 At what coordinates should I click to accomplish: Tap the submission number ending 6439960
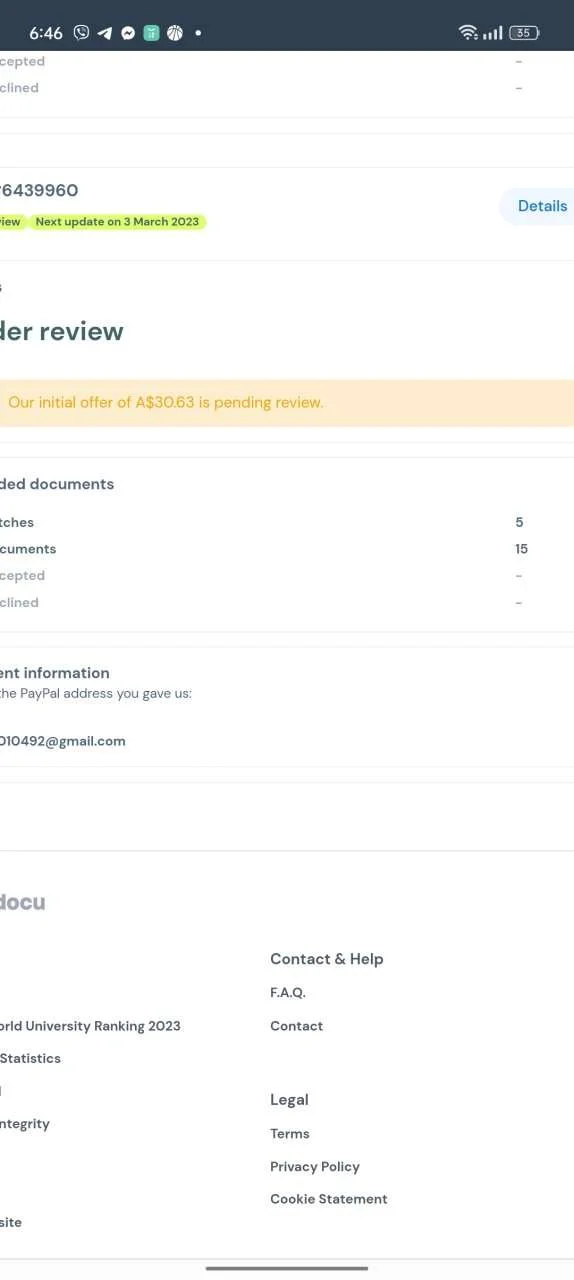[39, 190]
